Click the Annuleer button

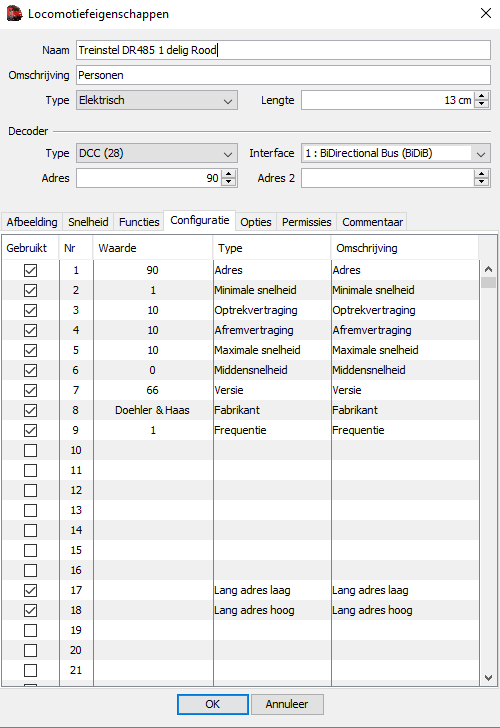coord(287,704)
